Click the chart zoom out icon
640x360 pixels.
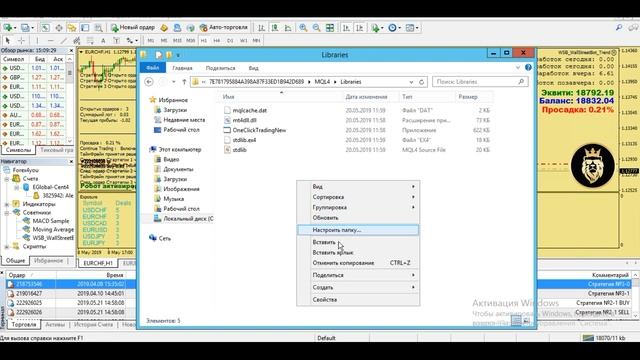tap(316, 28)
